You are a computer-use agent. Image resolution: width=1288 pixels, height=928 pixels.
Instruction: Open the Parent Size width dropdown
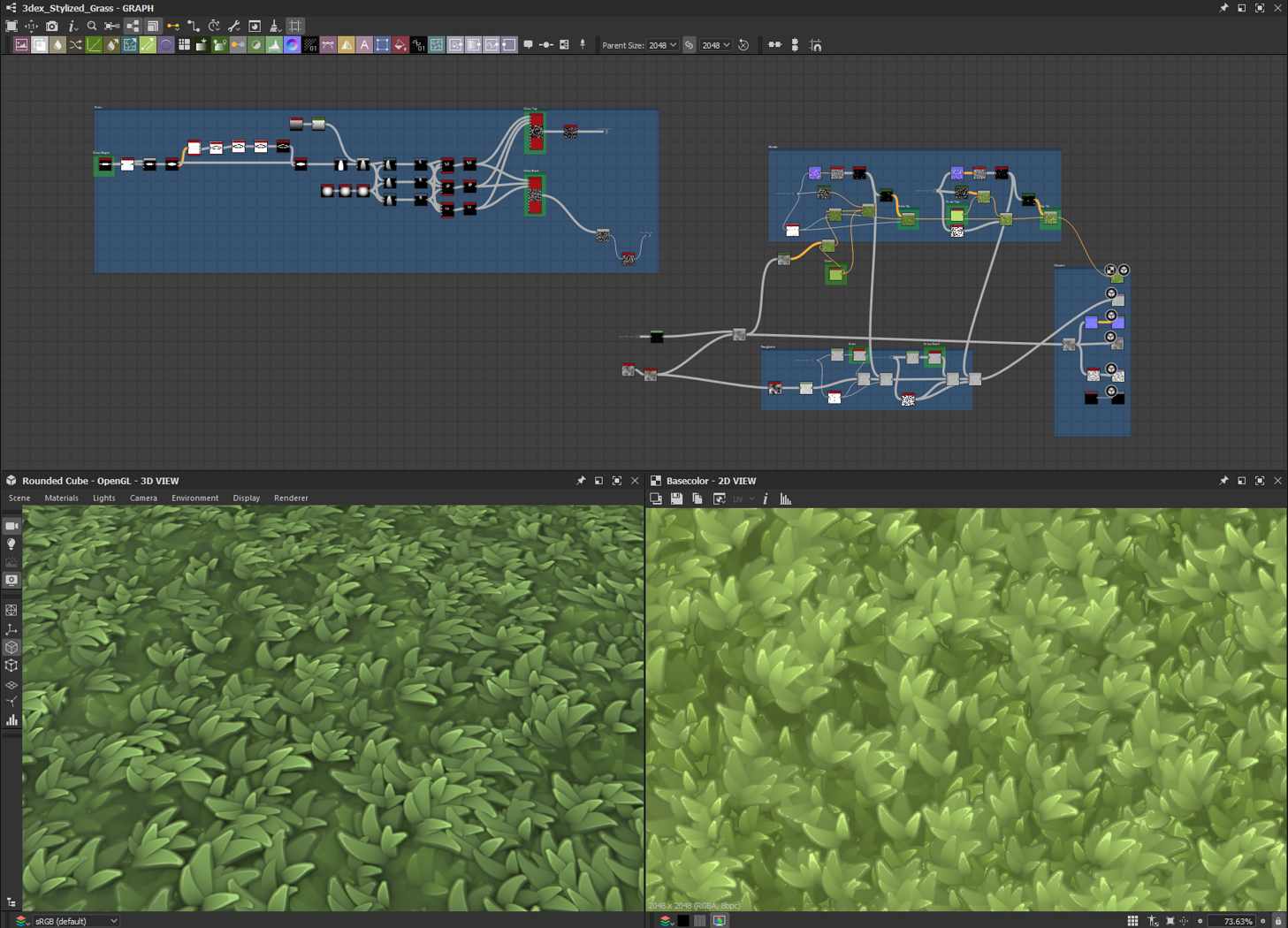pos(662,45)
